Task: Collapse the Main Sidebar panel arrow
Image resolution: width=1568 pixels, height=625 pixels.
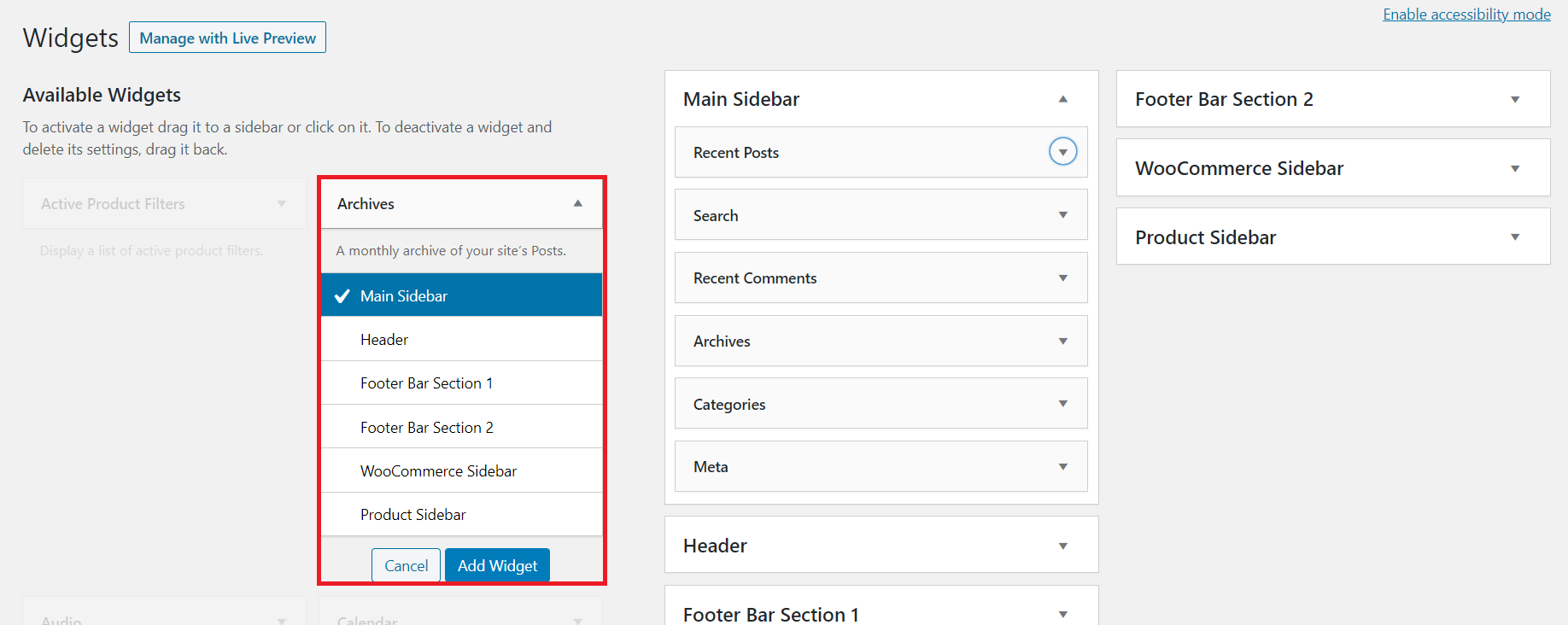Action: (1062, 99)
